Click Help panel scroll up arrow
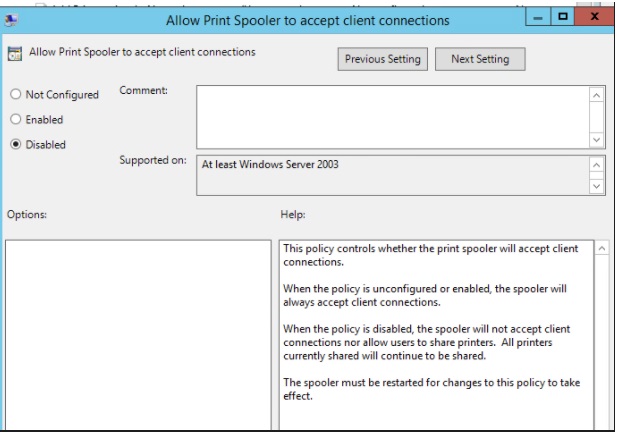 click(602, 248)
